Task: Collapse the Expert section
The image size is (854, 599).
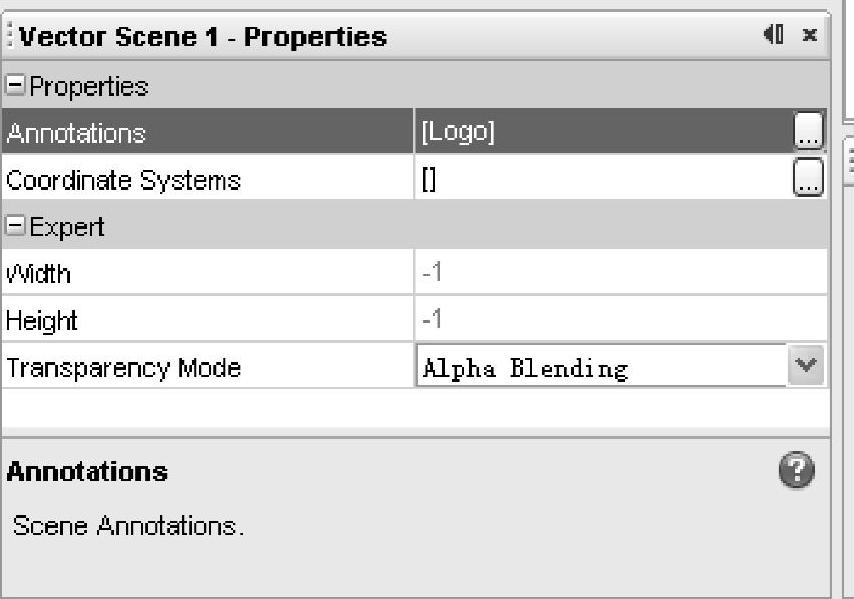Action: pyautogui.click(x=15, y=227)
